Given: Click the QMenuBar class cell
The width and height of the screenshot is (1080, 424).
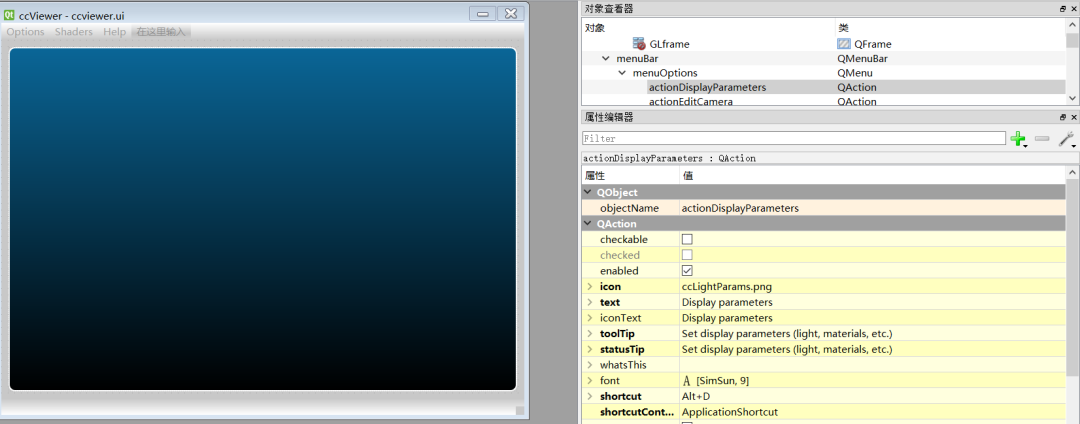Looking at the screenshot, I should click(862, 59).
